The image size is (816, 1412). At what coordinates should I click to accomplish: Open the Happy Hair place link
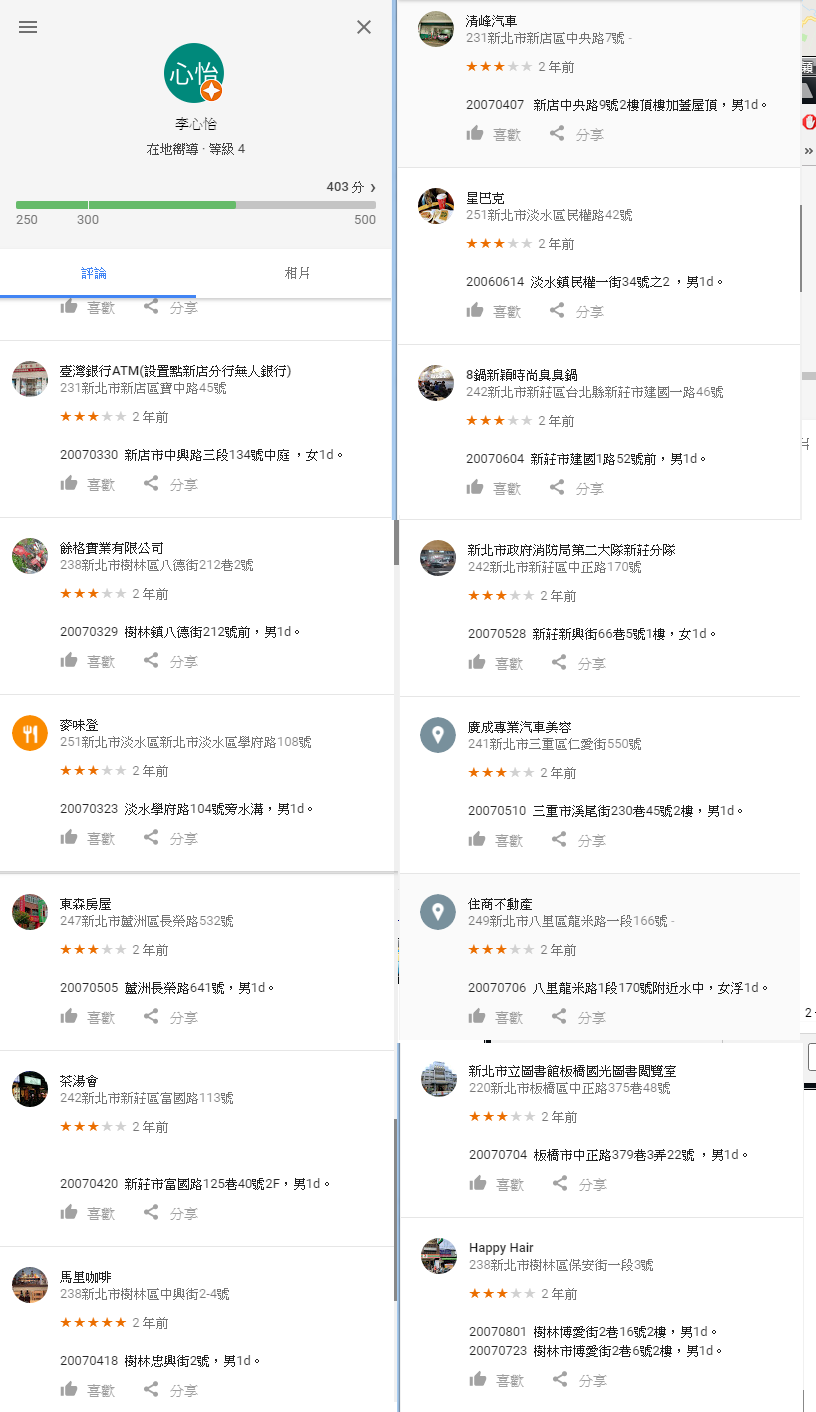click(501, 1248)
